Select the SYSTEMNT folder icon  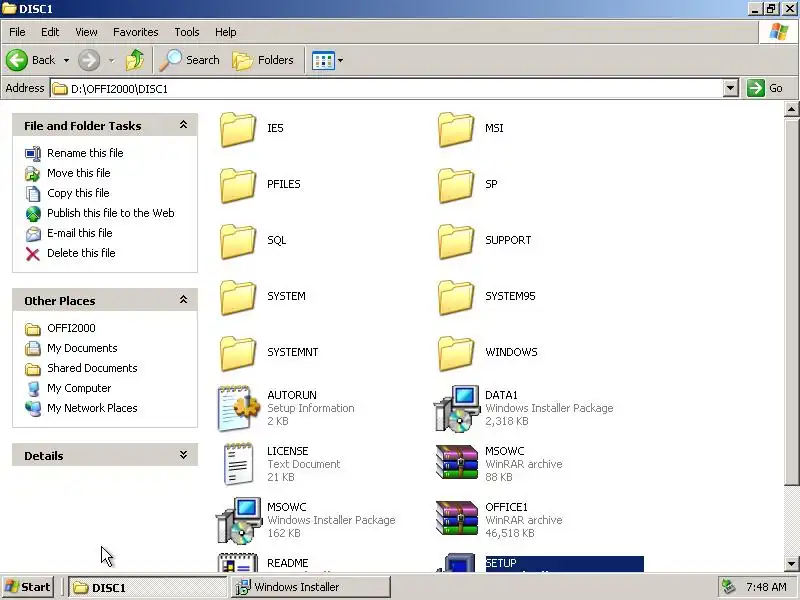(238, 354)
